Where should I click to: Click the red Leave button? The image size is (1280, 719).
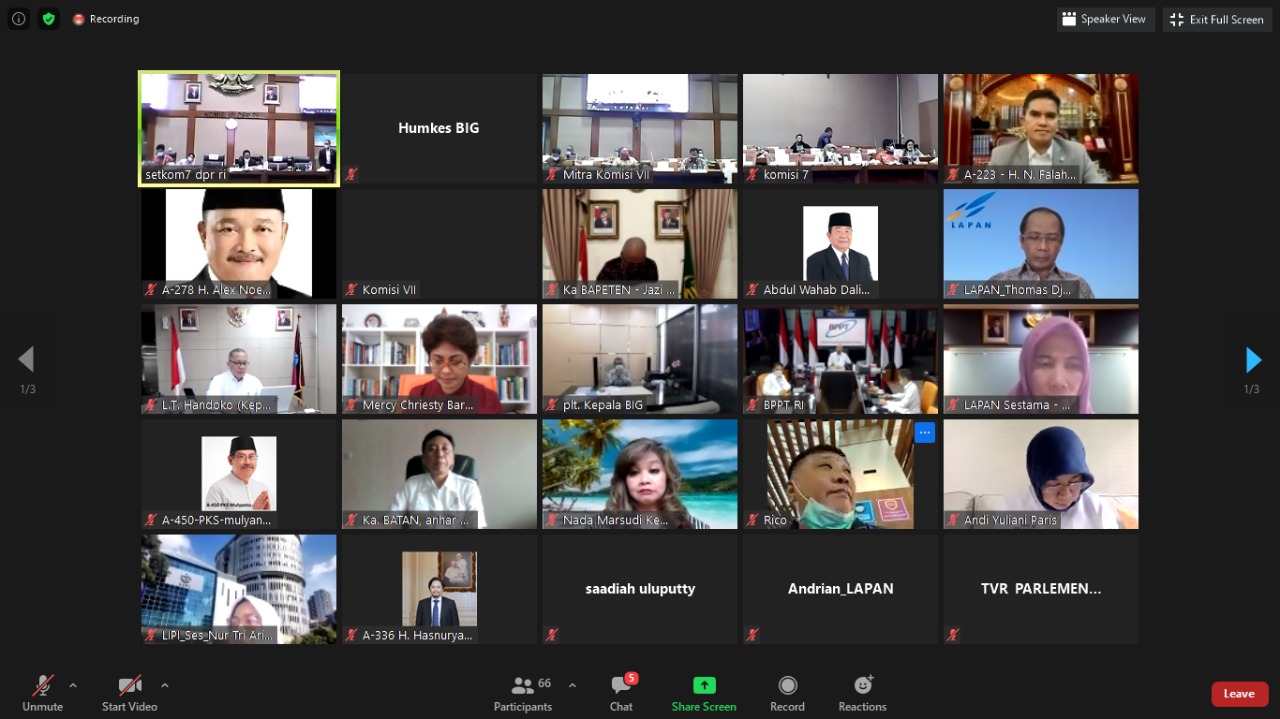click(x=1239, y=694)
